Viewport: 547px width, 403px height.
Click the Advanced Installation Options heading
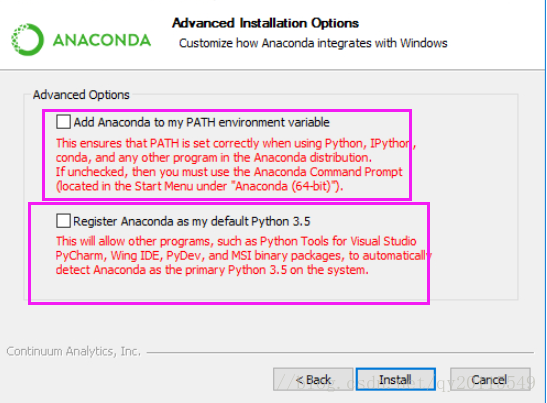point(265,23)
